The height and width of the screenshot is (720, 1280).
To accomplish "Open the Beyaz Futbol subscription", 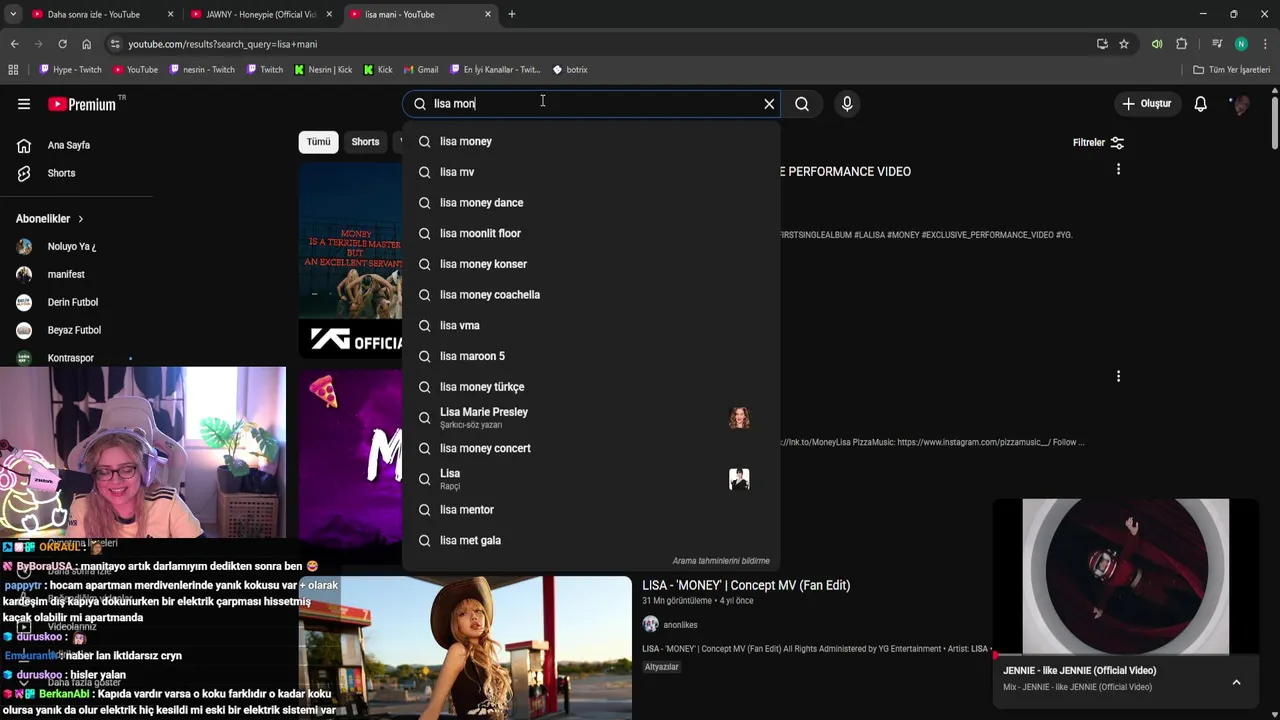I will pos(76,330).
